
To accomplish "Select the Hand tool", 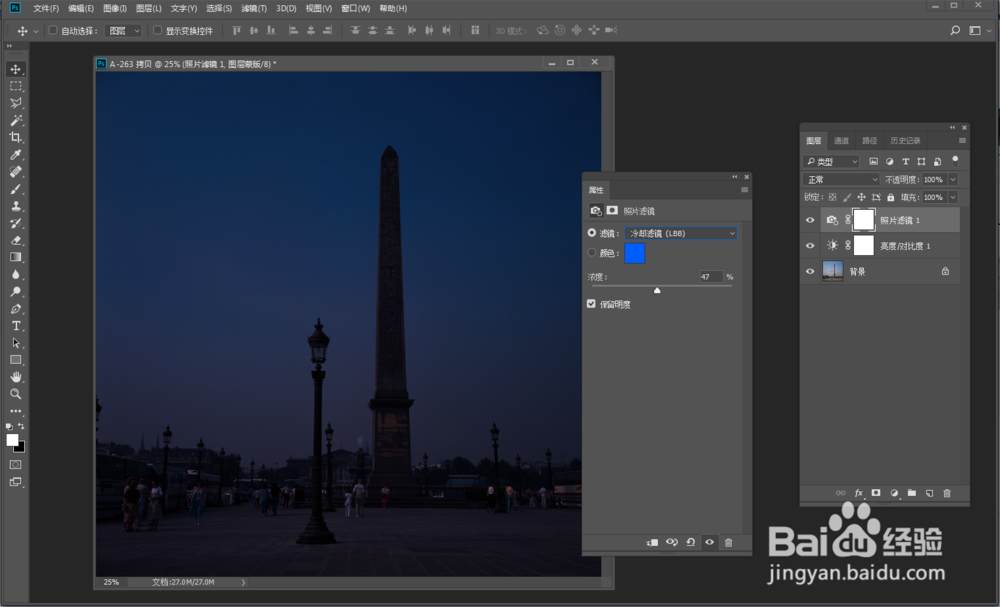I will (x=16, y=377).
